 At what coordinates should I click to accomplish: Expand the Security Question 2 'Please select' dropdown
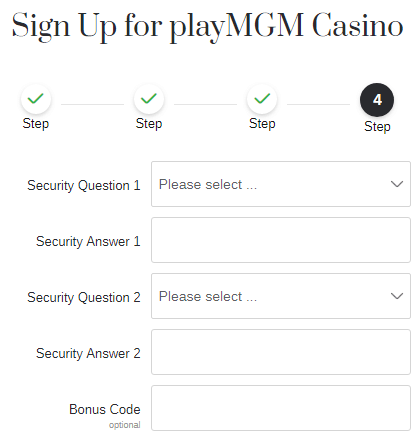281,296
